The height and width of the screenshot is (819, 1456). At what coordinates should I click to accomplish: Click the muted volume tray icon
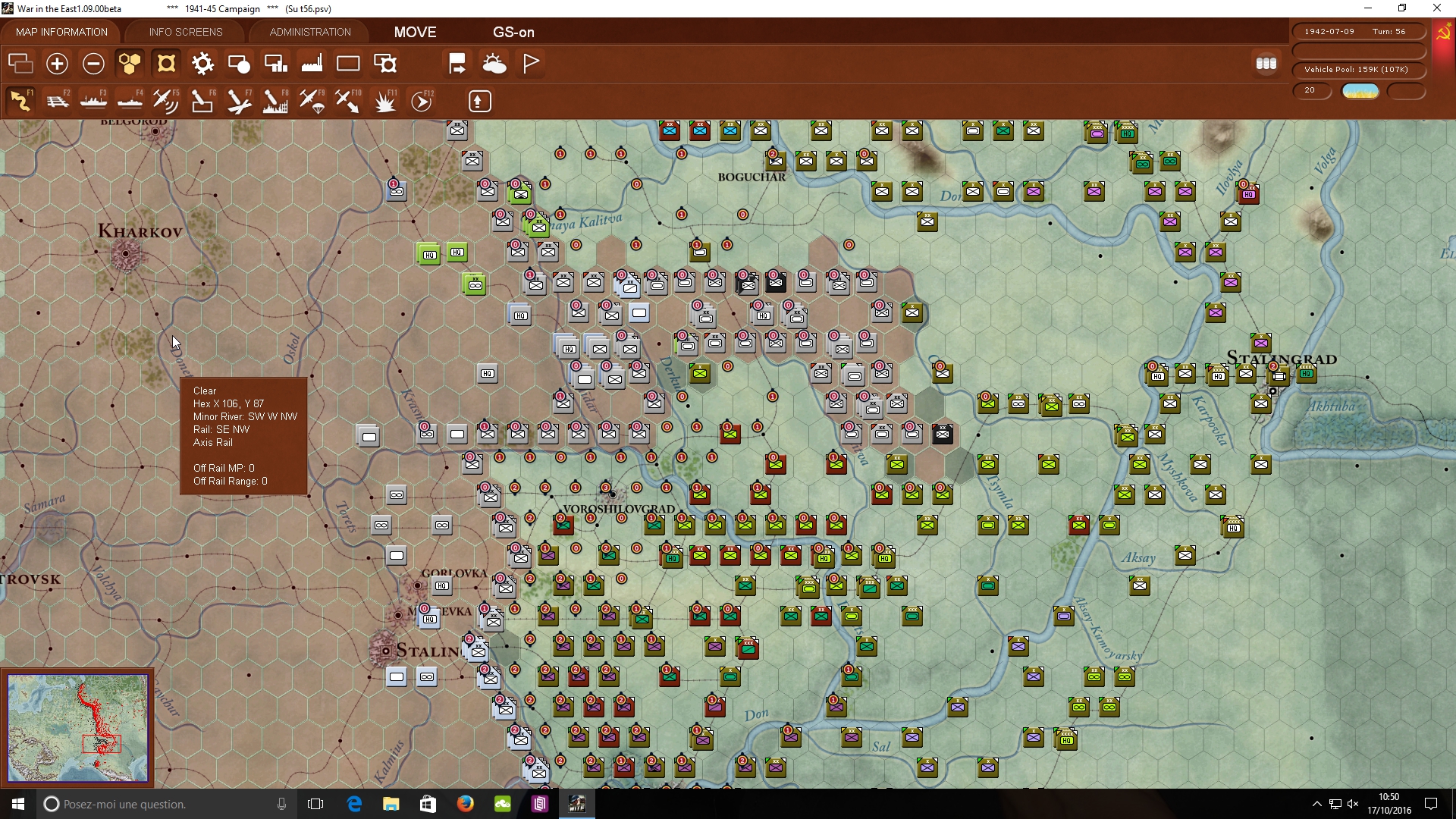[1353, 804]
